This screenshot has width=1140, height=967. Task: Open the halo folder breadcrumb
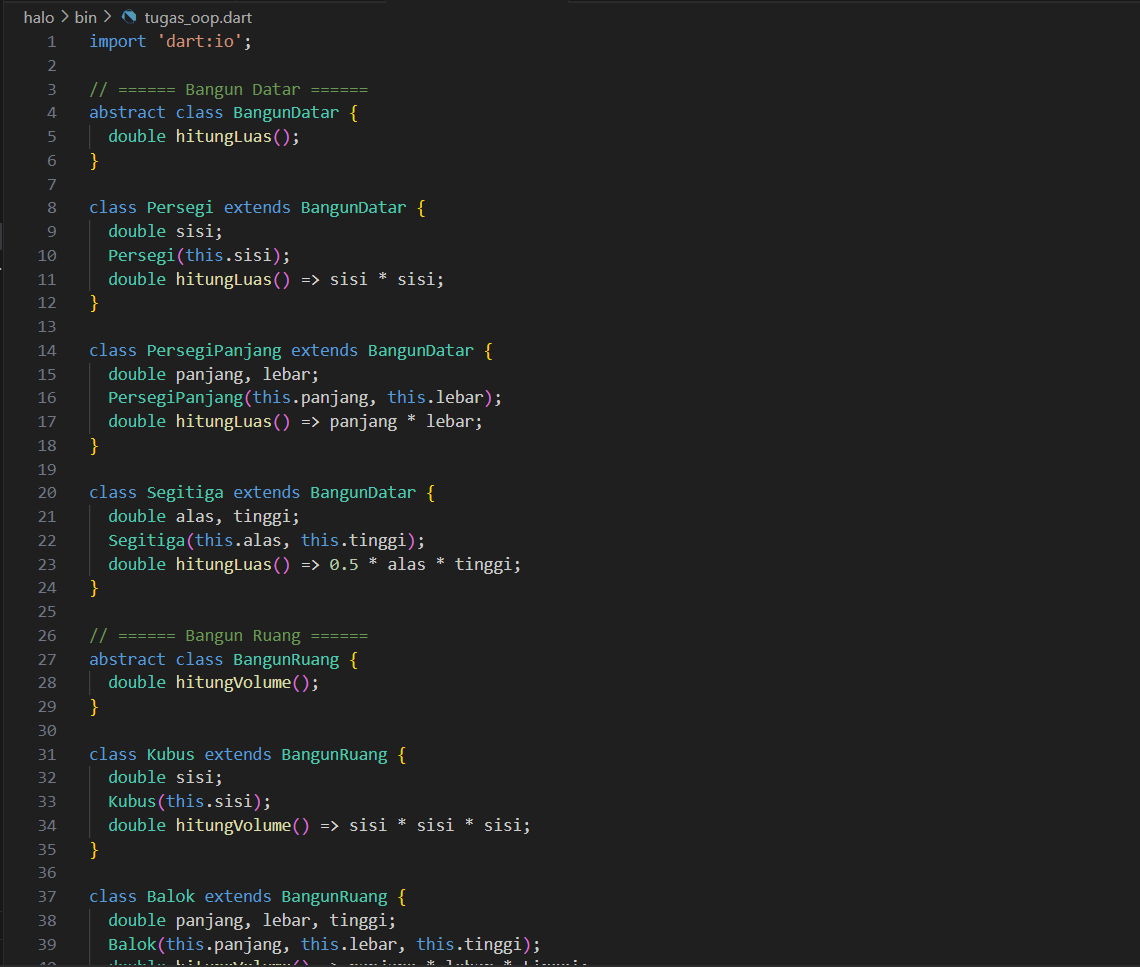38,18
